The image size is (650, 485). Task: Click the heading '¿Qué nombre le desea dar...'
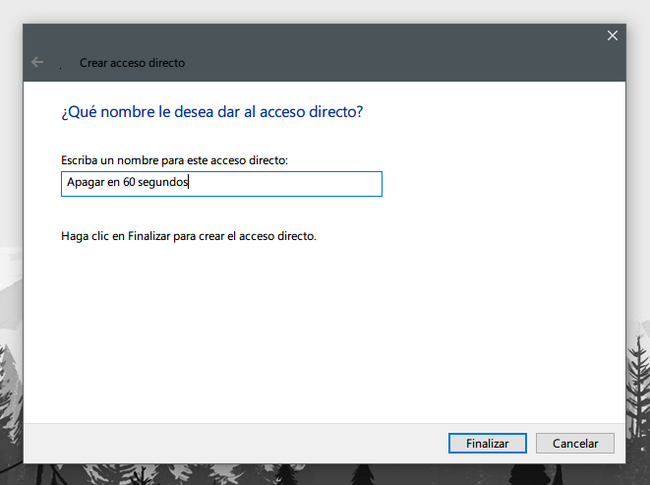[212, 112]
